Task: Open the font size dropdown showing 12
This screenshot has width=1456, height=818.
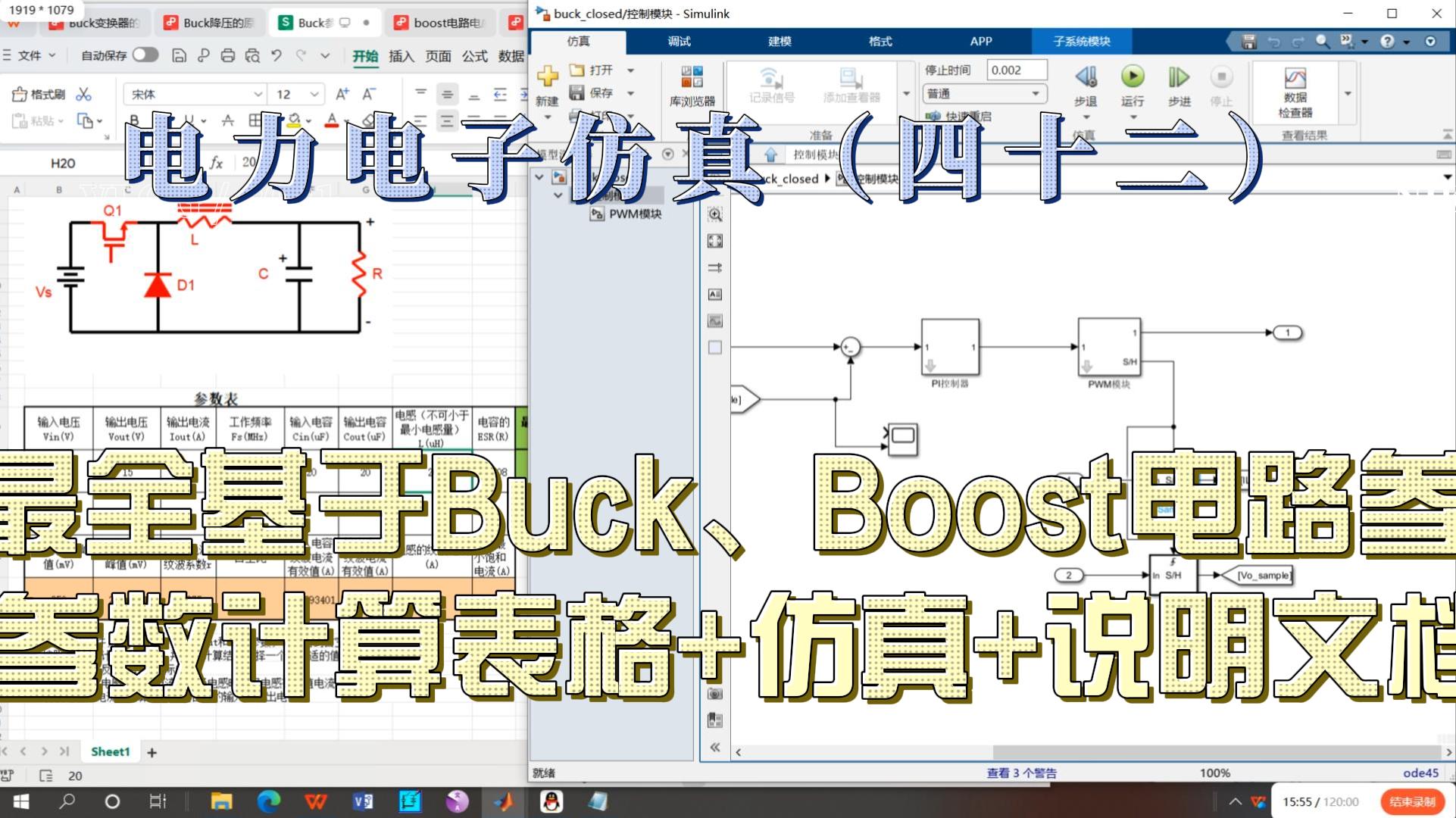Action: point(314,94)
